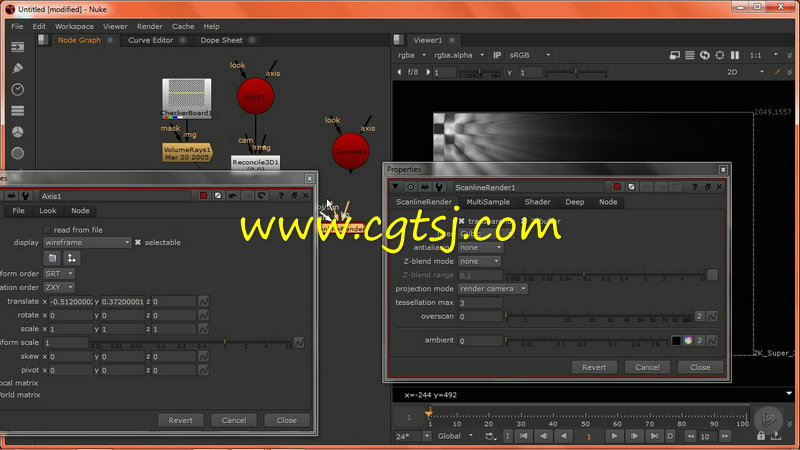Click Axis1 tile color half-white icon

218,195
